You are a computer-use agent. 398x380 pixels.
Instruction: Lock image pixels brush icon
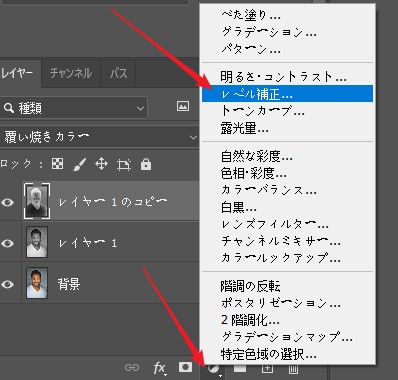coord(79,164)
